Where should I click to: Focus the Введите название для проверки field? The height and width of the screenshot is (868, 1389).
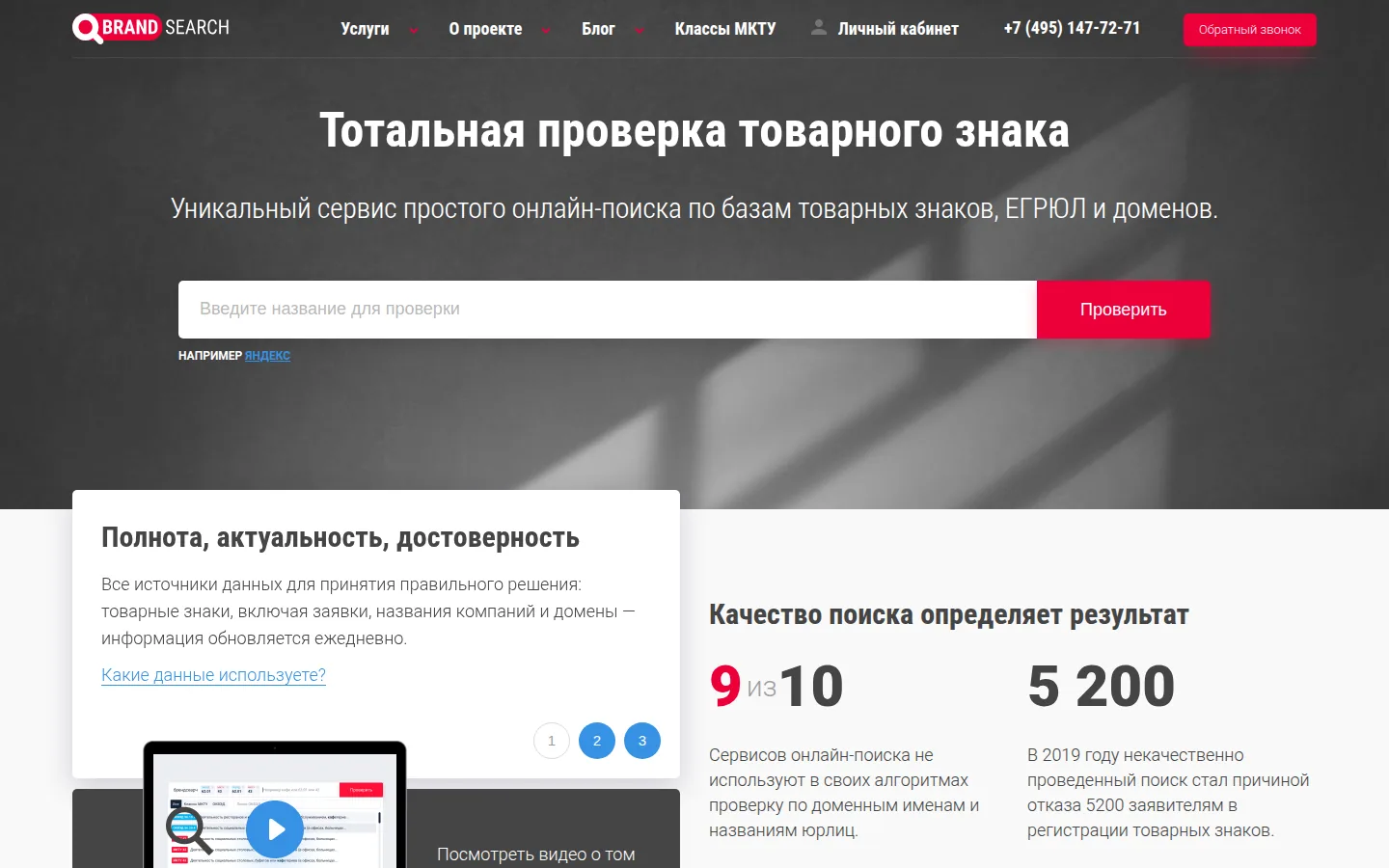[608, 310]
